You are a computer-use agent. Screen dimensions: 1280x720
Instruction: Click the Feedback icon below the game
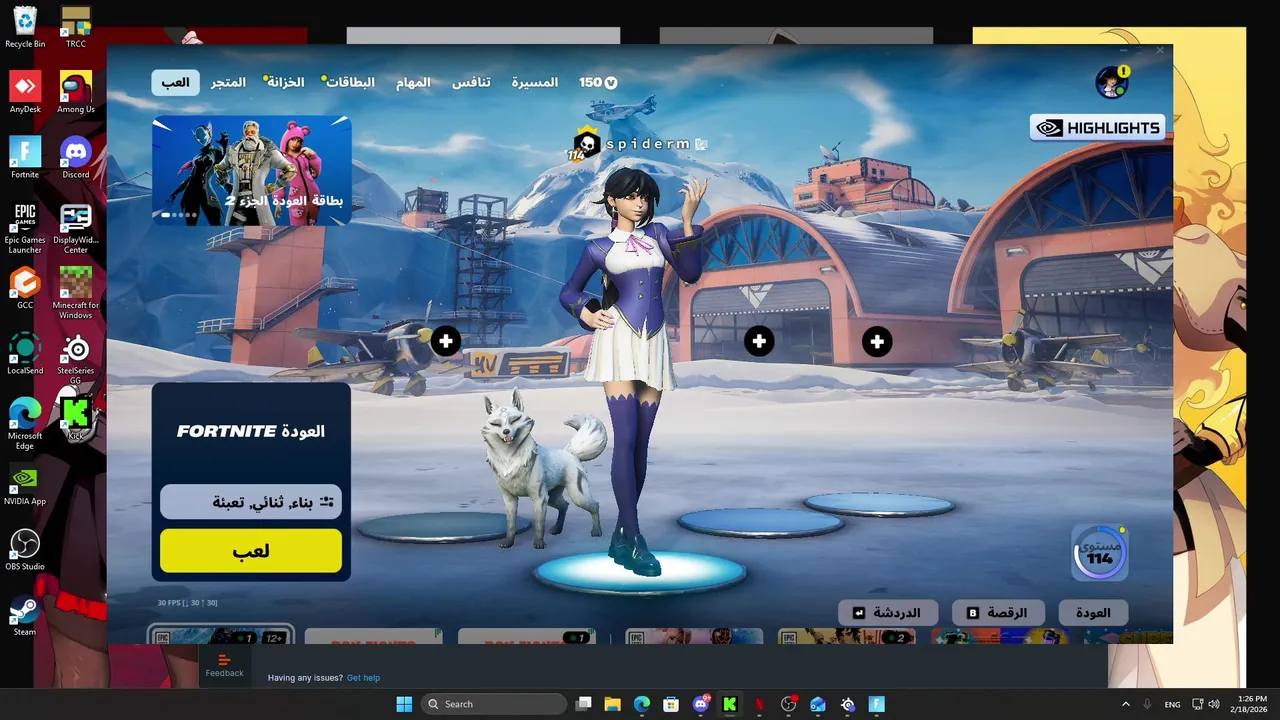pos(224,665)
